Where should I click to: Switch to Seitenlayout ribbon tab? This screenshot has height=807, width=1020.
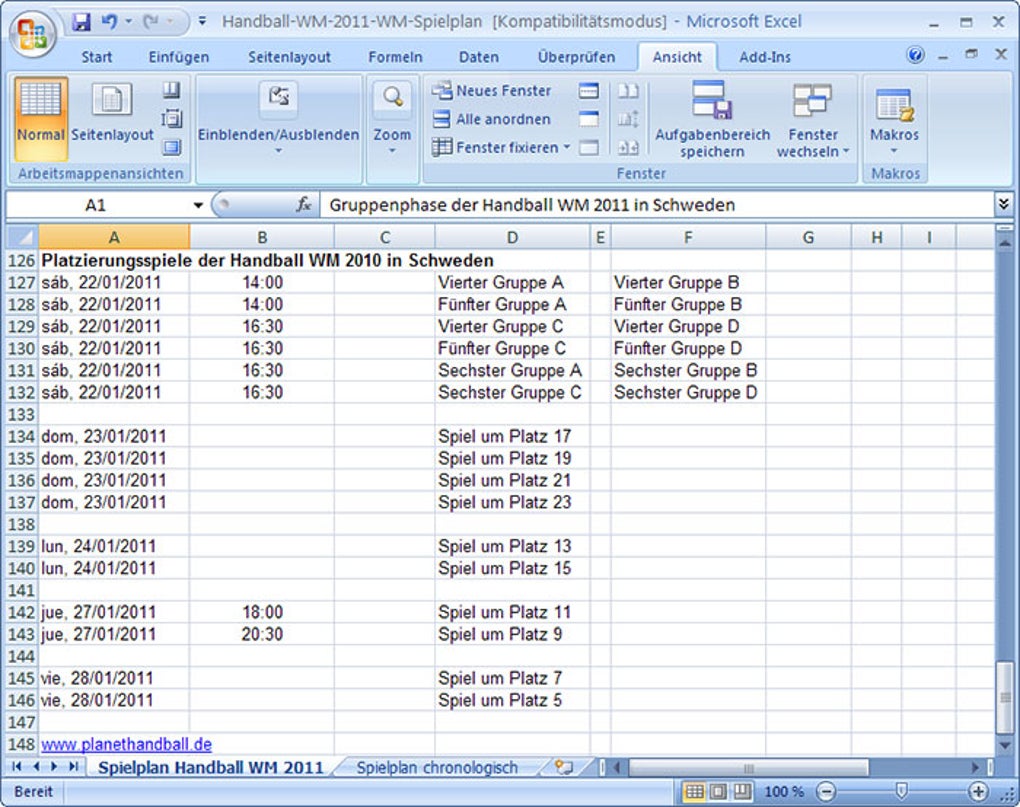[x=289, y=57]
